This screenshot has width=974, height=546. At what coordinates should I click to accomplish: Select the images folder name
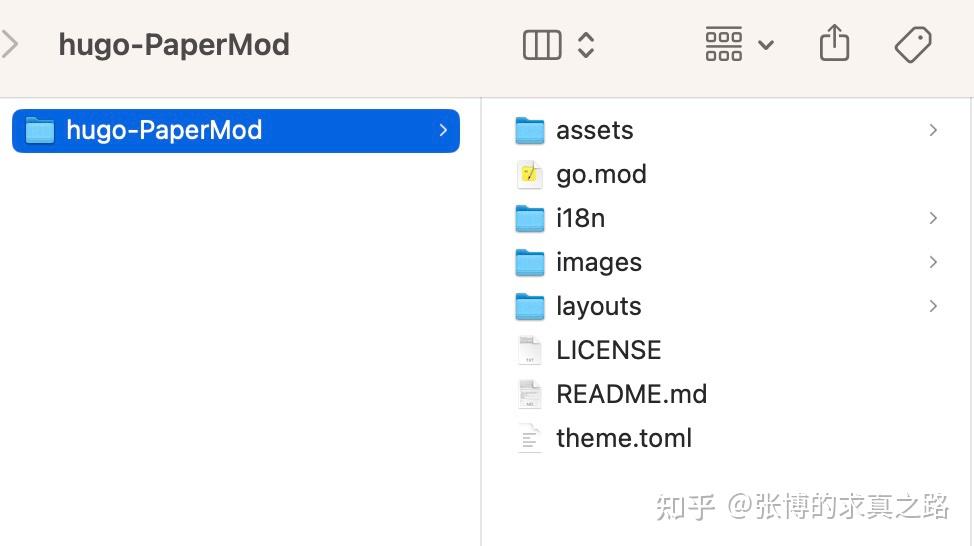(599, 262)
